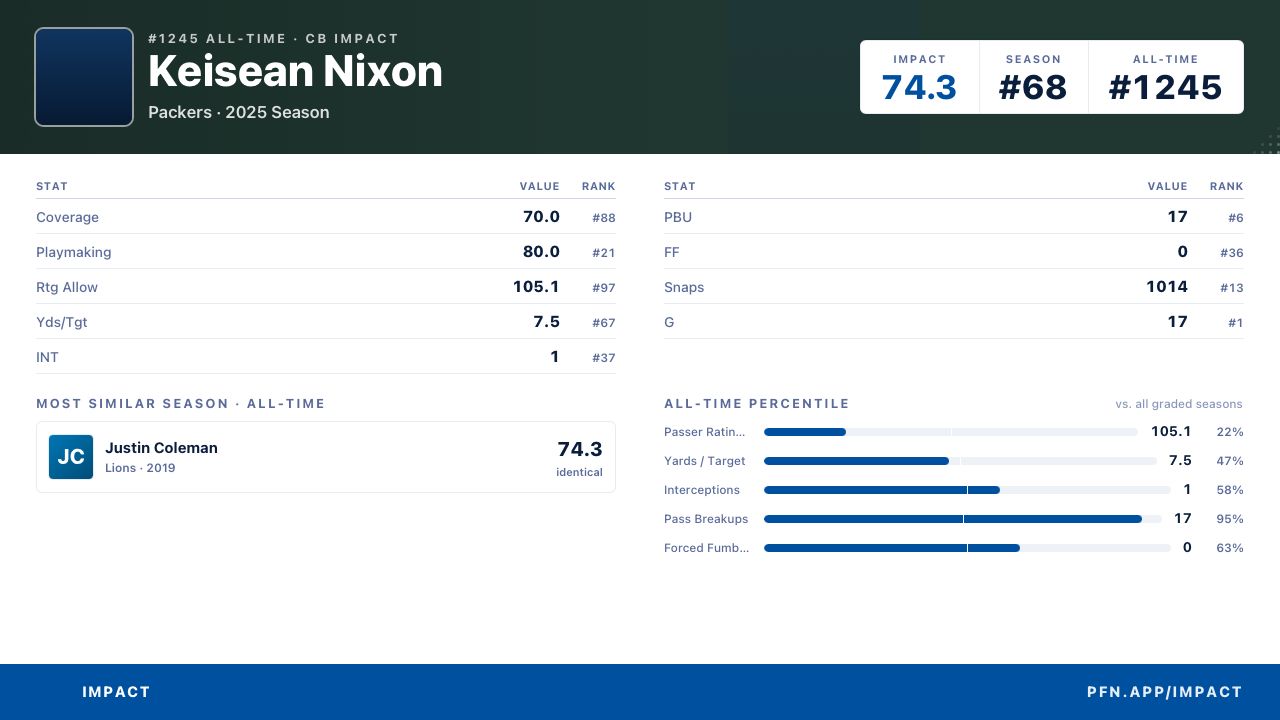Open Justin Coleman similar season card
Viewport: 1280px width, 720px height.
(x=326, y=457)
